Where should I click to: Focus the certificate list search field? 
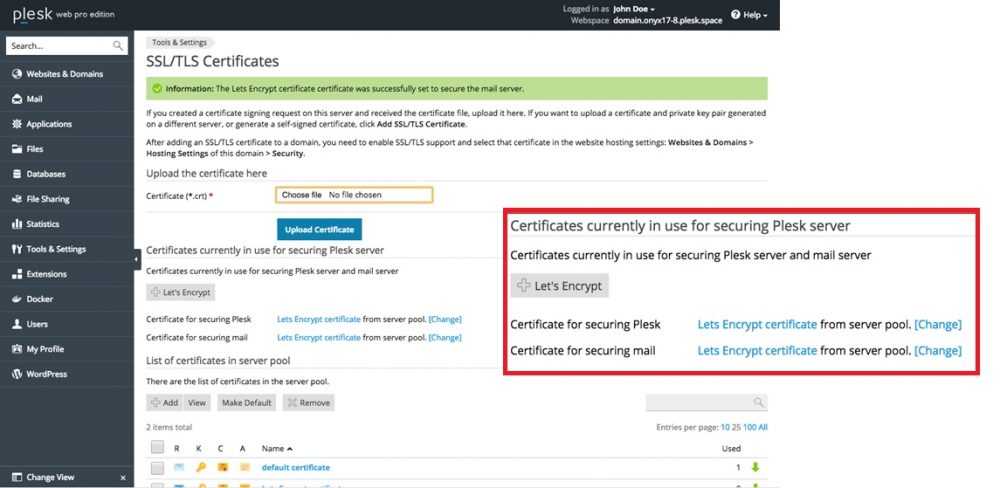(x=707, y=402)
